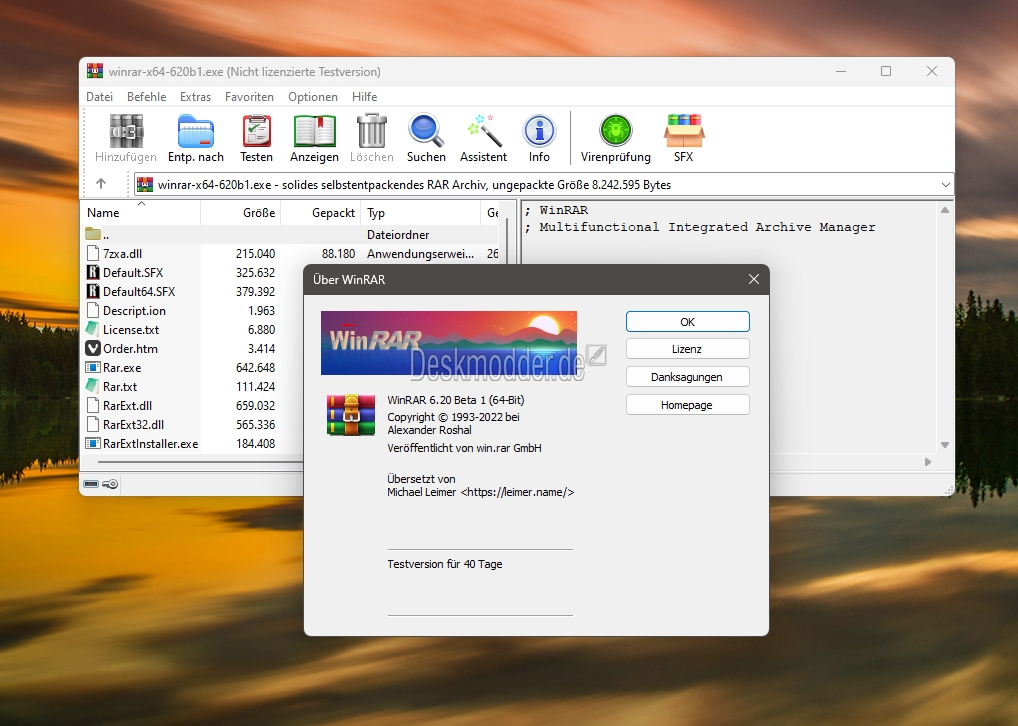The image size is (1018, 726).
Task: Select the Default64.SFX file icon
Action: (93, 292)
